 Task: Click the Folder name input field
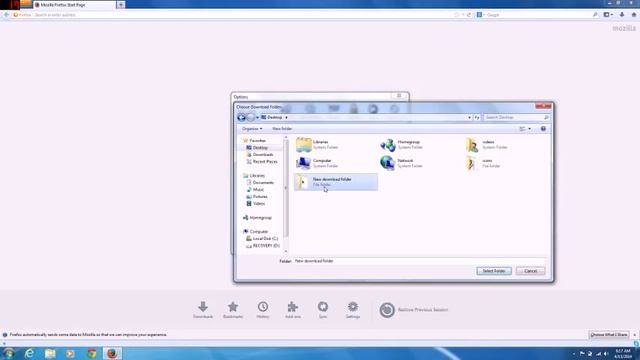coord(419,261)
